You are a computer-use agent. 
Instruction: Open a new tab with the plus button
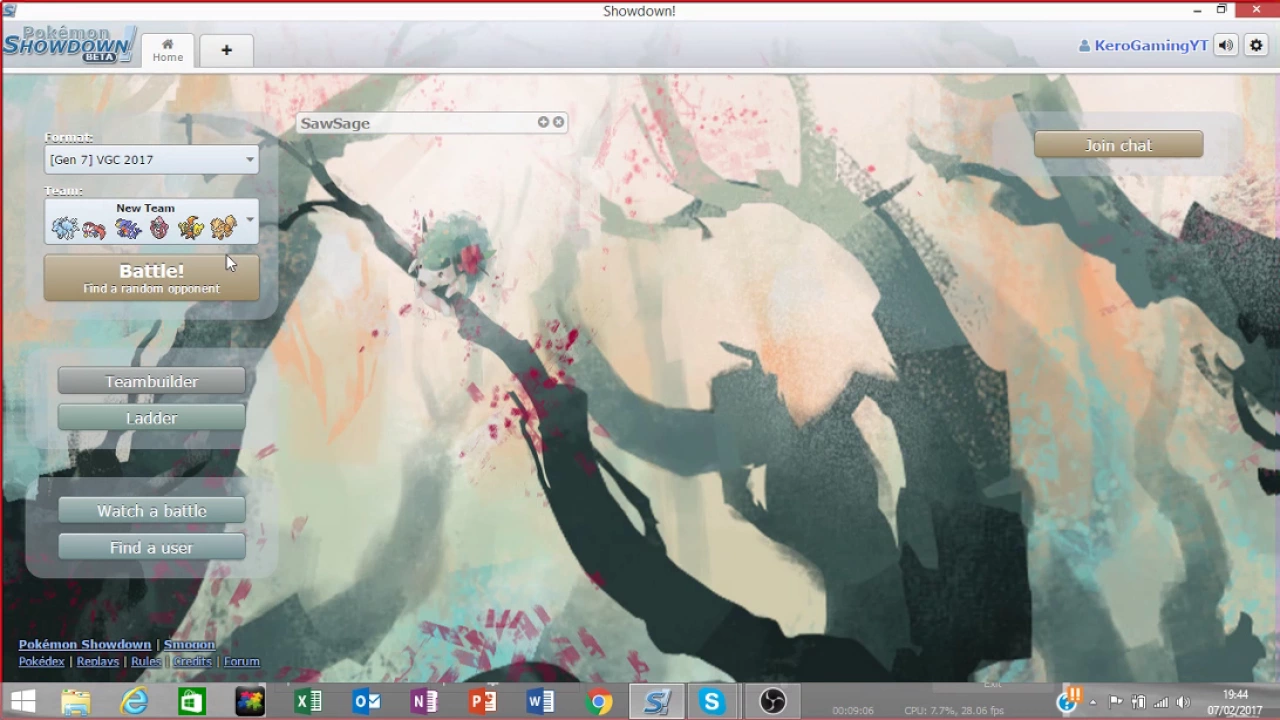pyautogui.click(x=226, y=50)
